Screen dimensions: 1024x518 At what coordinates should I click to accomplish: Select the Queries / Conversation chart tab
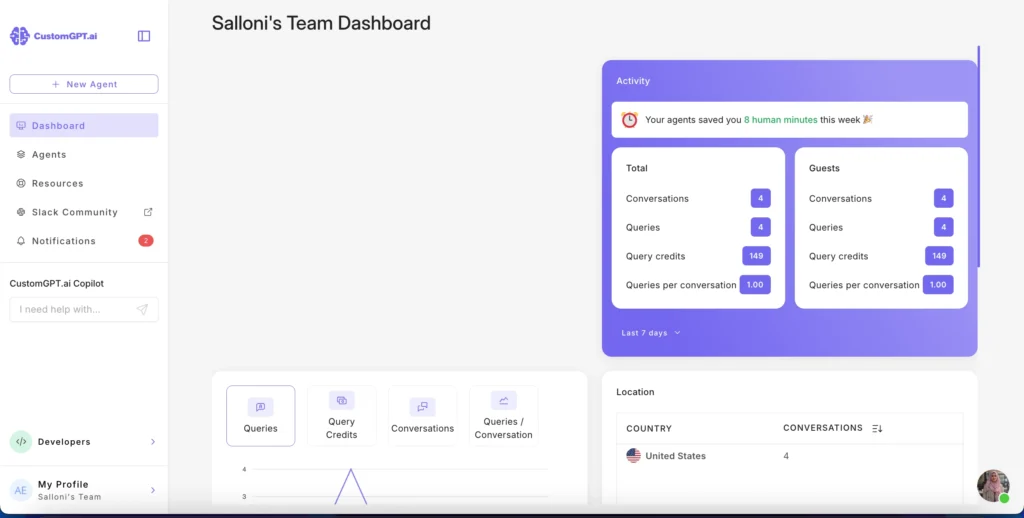point(504,416)
